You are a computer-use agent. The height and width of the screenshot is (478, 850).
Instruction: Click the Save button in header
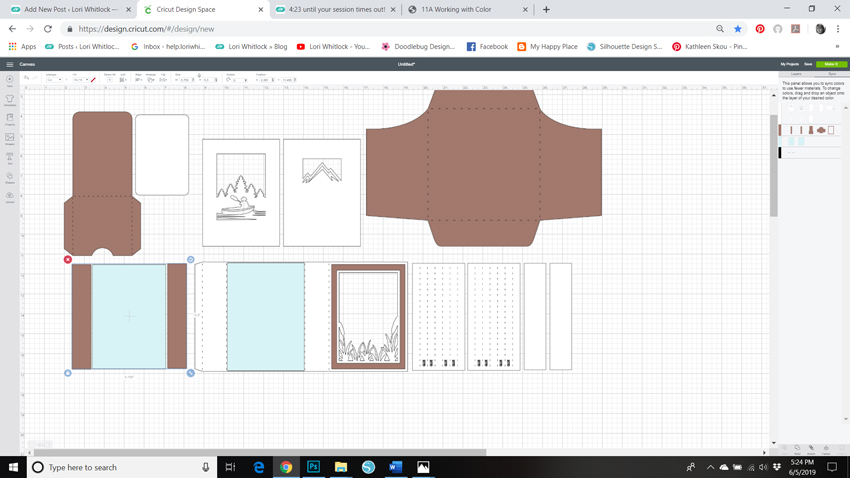808,64
